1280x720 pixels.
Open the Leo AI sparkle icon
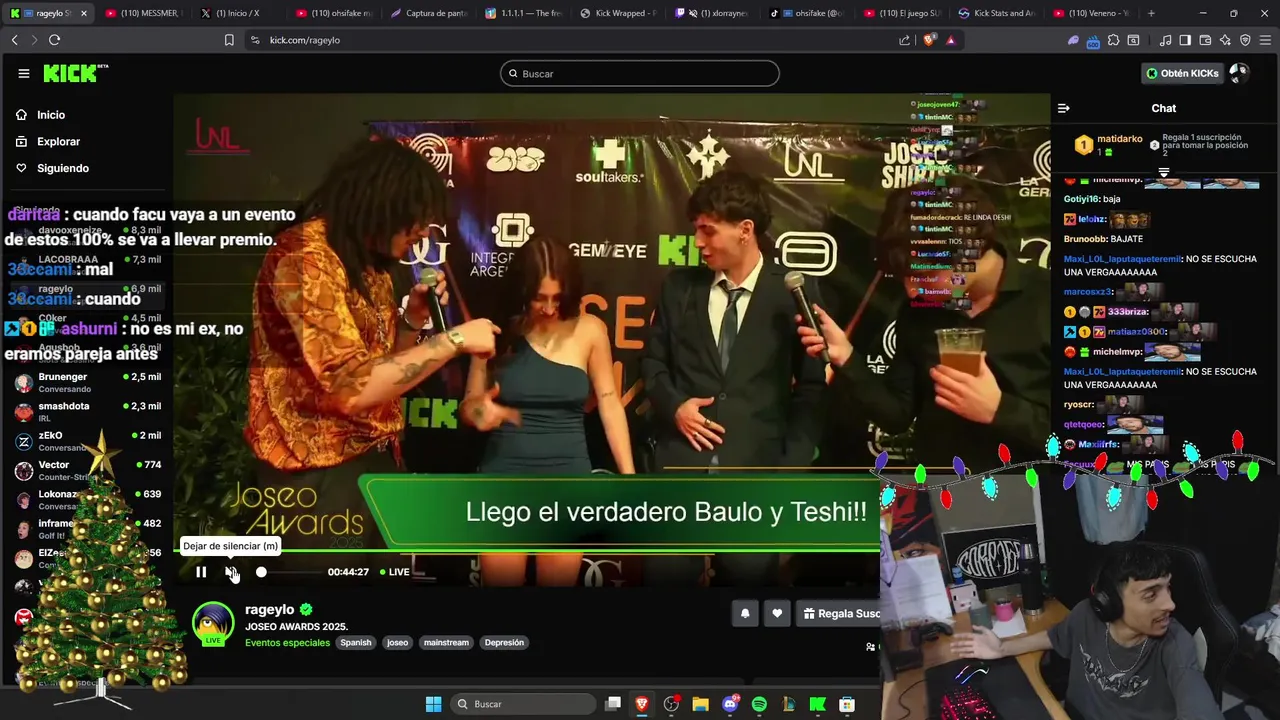coord(1225,40)
